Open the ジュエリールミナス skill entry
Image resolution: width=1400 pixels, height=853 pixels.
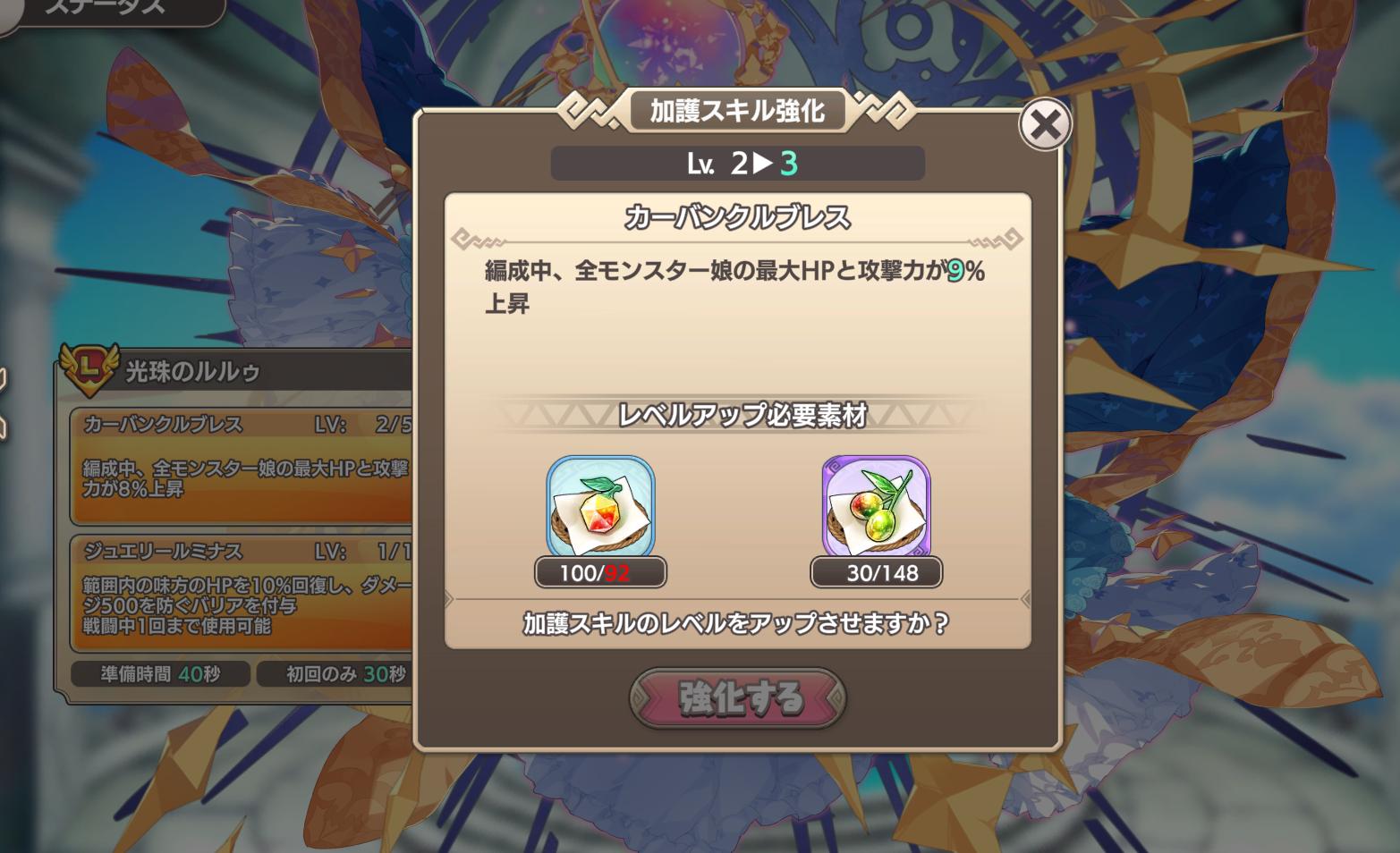coord(242,594)
